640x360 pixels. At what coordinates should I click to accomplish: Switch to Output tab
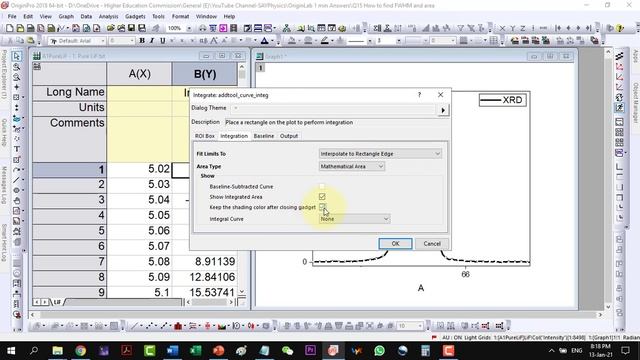click(x=289, y=136)
